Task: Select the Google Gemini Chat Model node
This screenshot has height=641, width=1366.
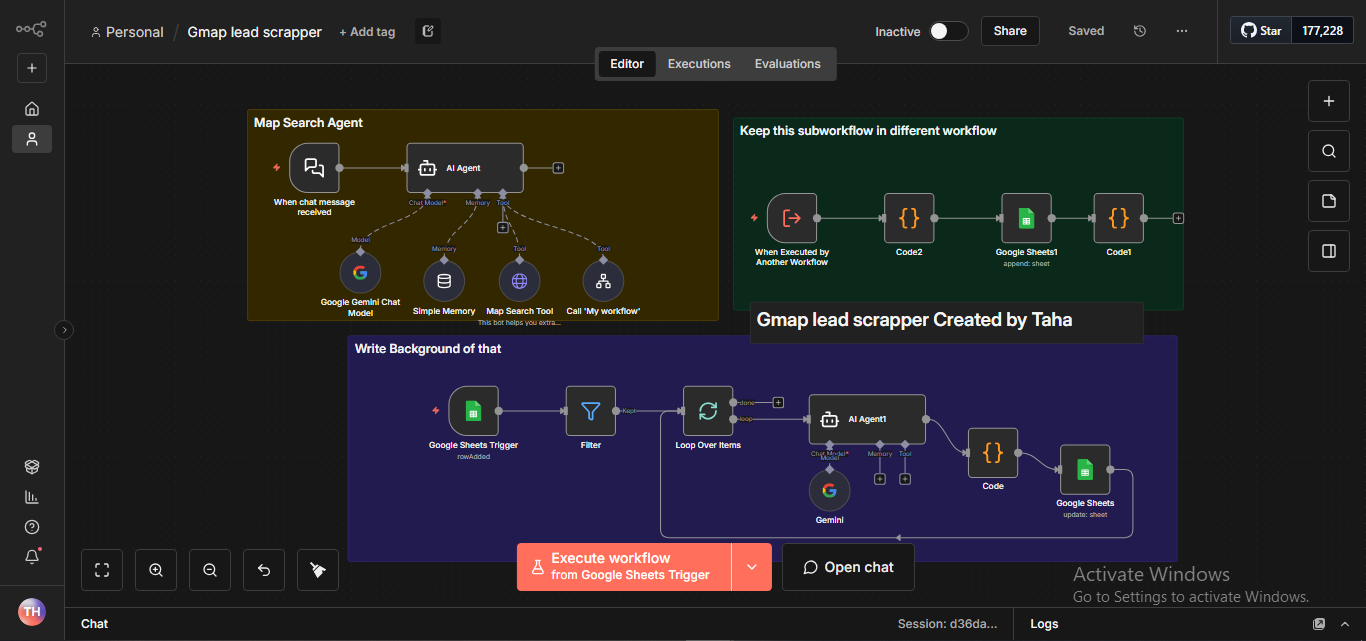Action: coord(360,272)
